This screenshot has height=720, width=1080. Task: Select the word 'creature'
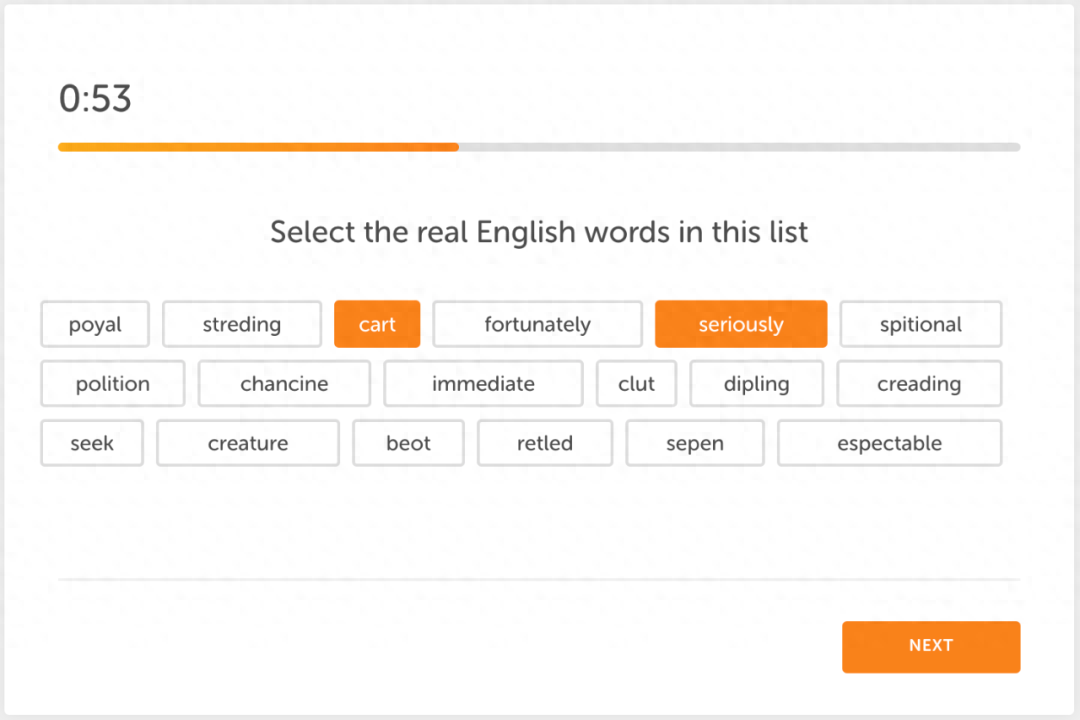click(x=248, y=443)
